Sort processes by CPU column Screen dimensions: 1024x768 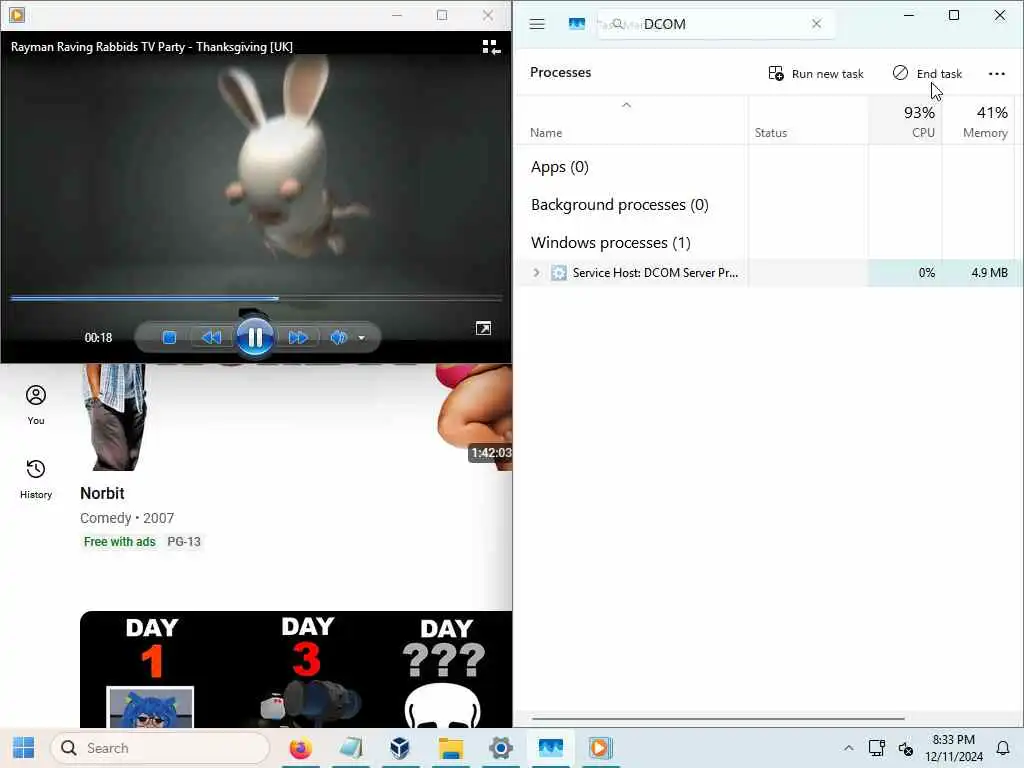(904, 121)
